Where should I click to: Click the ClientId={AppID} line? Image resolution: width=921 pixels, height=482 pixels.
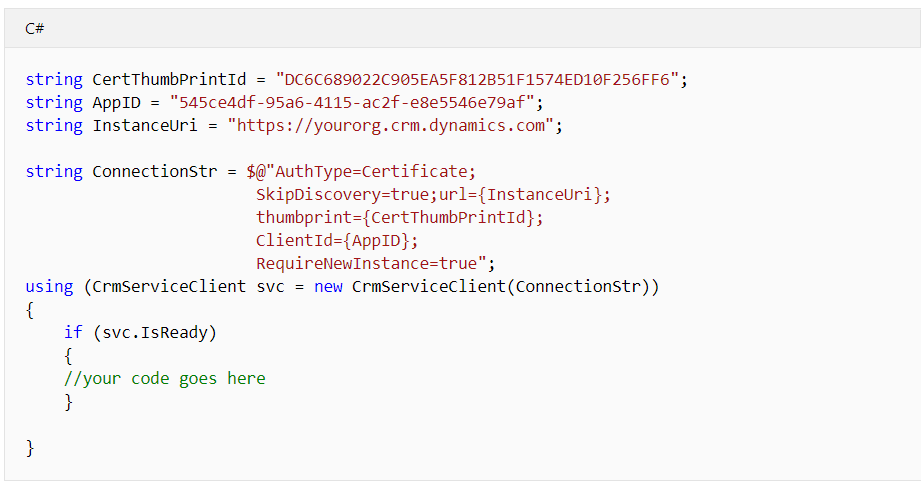pyautogui.click(x=337, y=240)
